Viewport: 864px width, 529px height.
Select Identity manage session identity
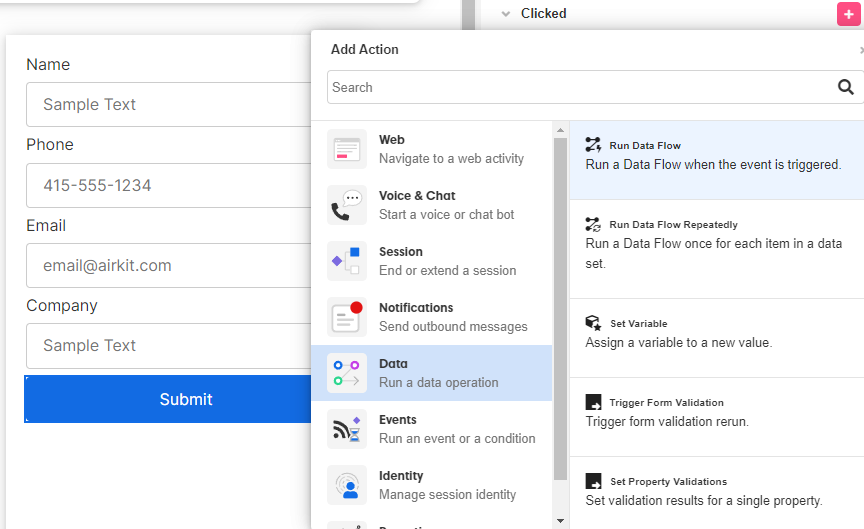click(431, 485)
